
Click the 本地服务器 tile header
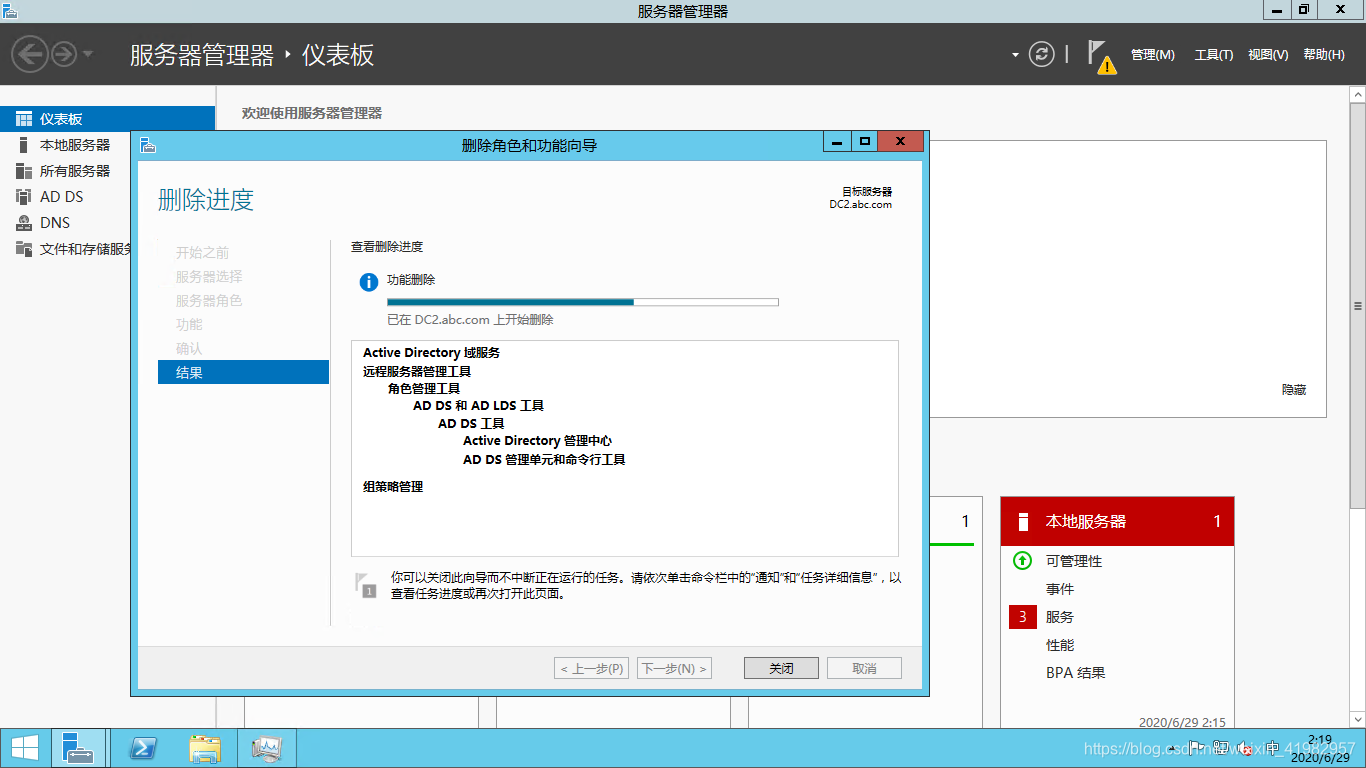tap(1117, 521)
